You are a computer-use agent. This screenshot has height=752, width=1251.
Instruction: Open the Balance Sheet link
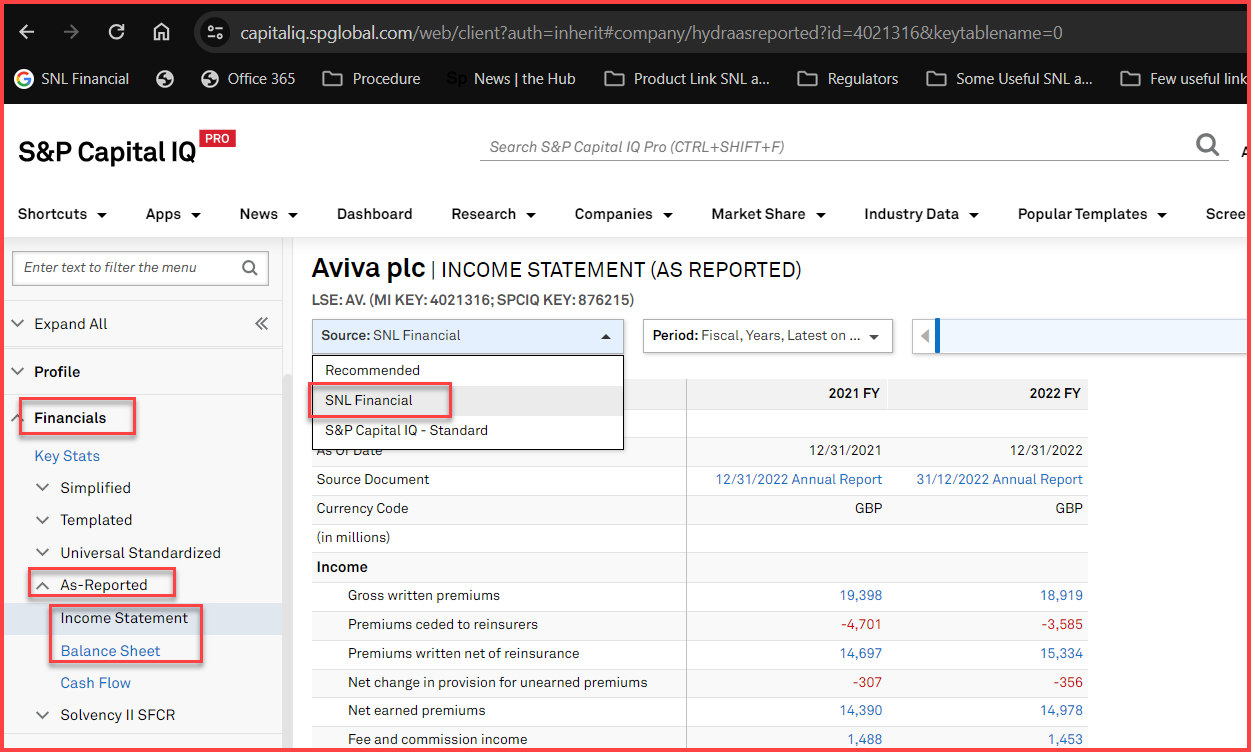coord(110,651)
